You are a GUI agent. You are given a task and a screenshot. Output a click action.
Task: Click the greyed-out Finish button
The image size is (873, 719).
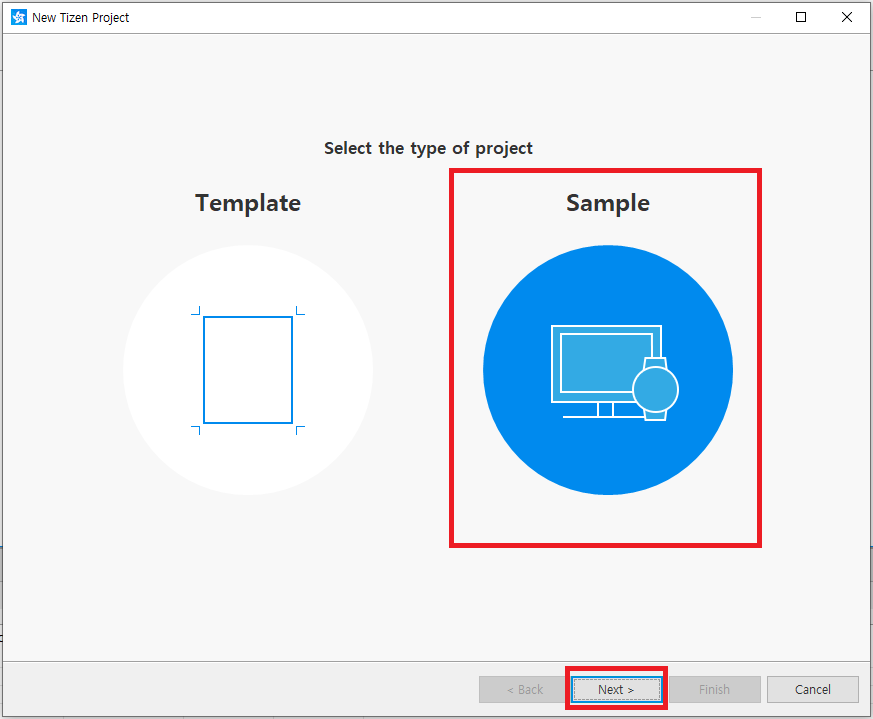(x=714, y=689)
